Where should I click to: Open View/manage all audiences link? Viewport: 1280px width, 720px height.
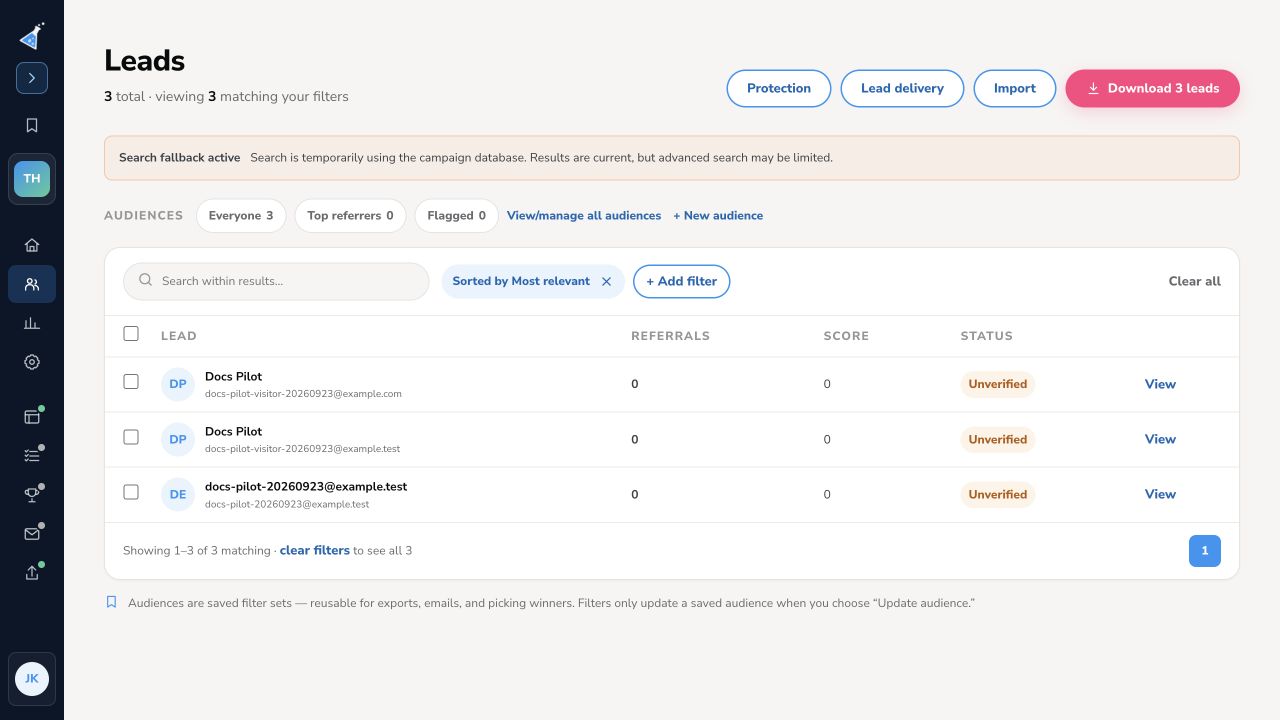[584, 216]
